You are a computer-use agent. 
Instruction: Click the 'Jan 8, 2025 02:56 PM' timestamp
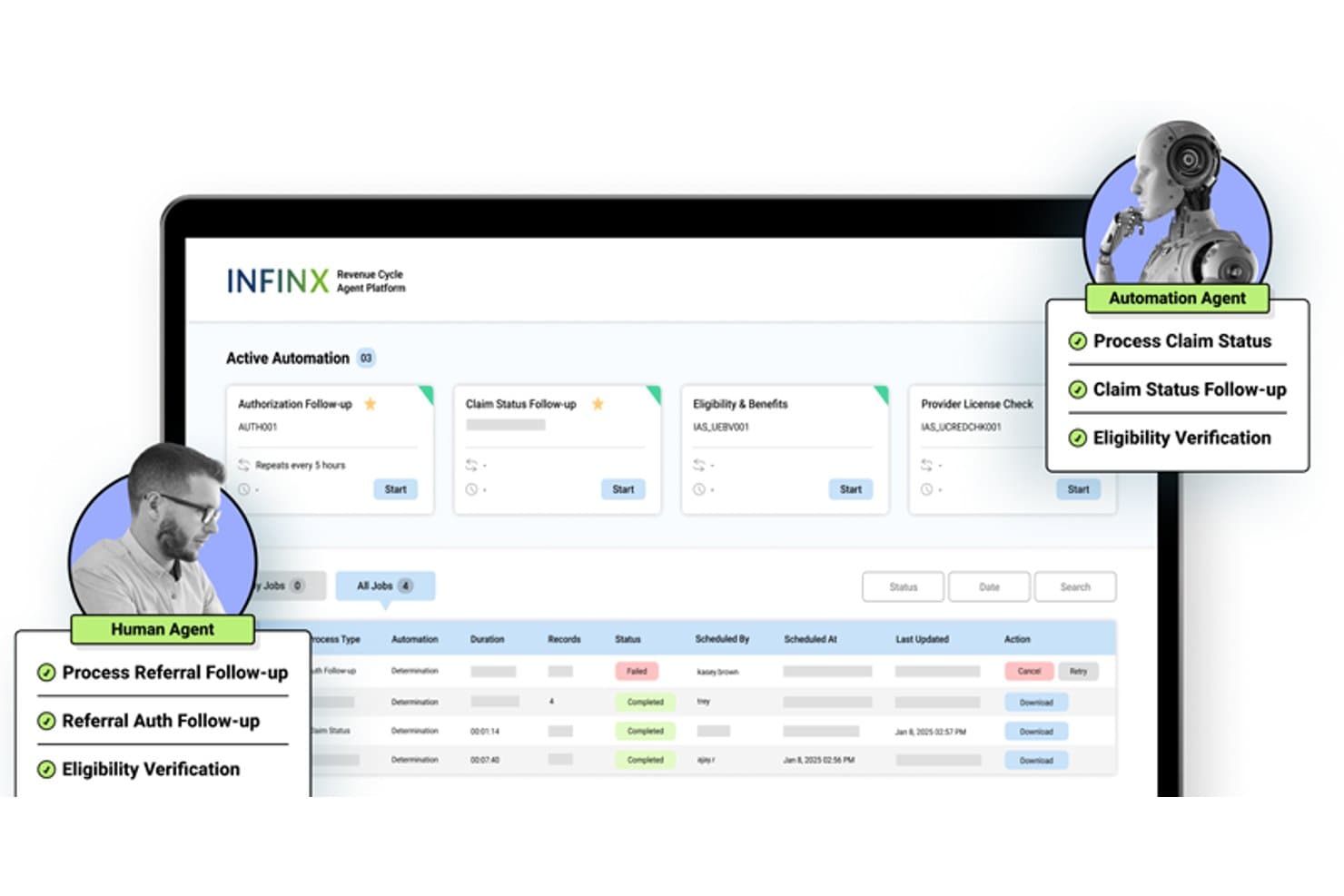819,760
